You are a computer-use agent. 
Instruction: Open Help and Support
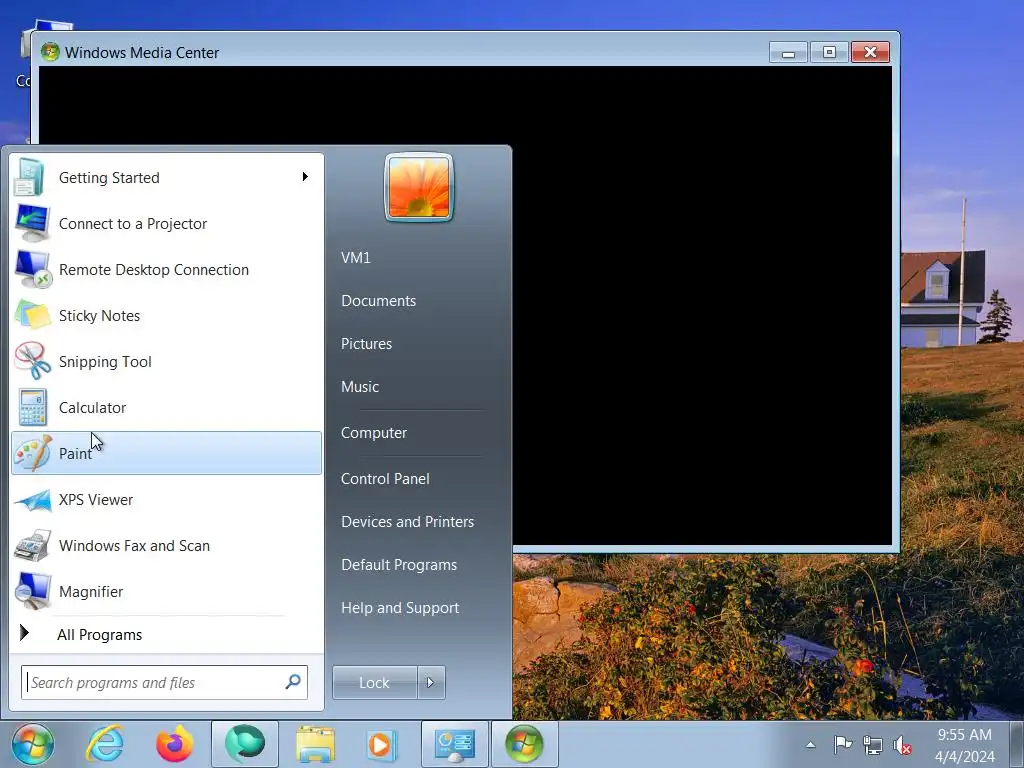coord(400,608)
